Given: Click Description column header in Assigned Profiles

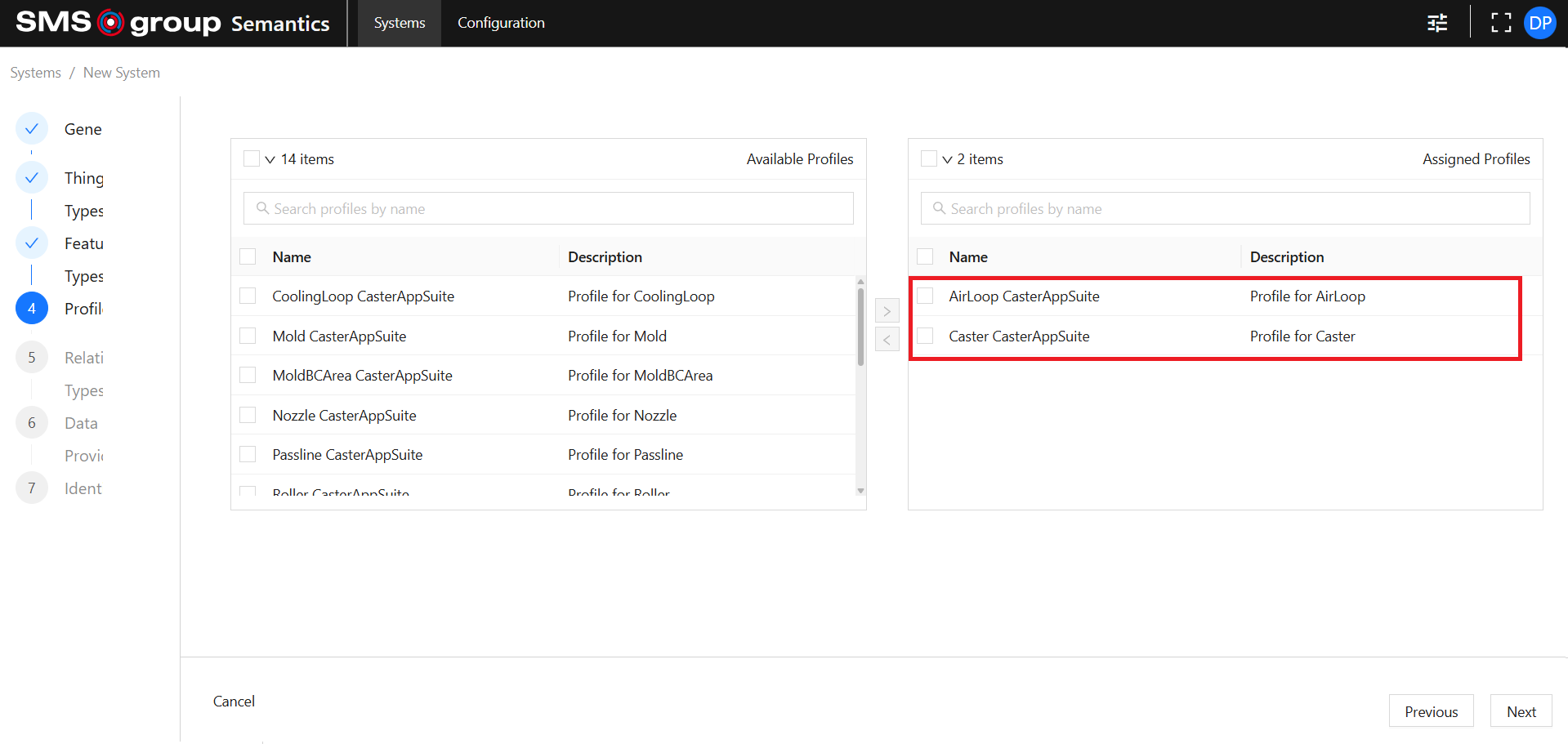Looking at the screenshot, I should click(x=1287, y=256).
